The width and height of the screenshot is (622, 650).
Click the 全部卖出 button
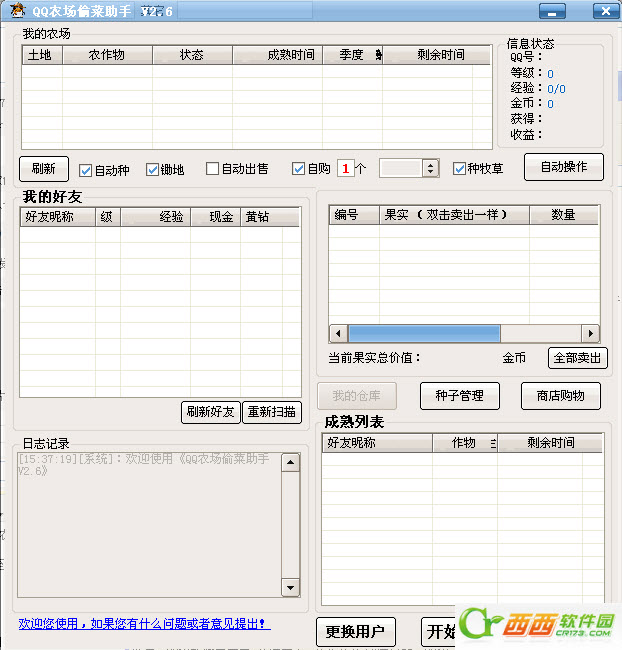coord(578,358)
